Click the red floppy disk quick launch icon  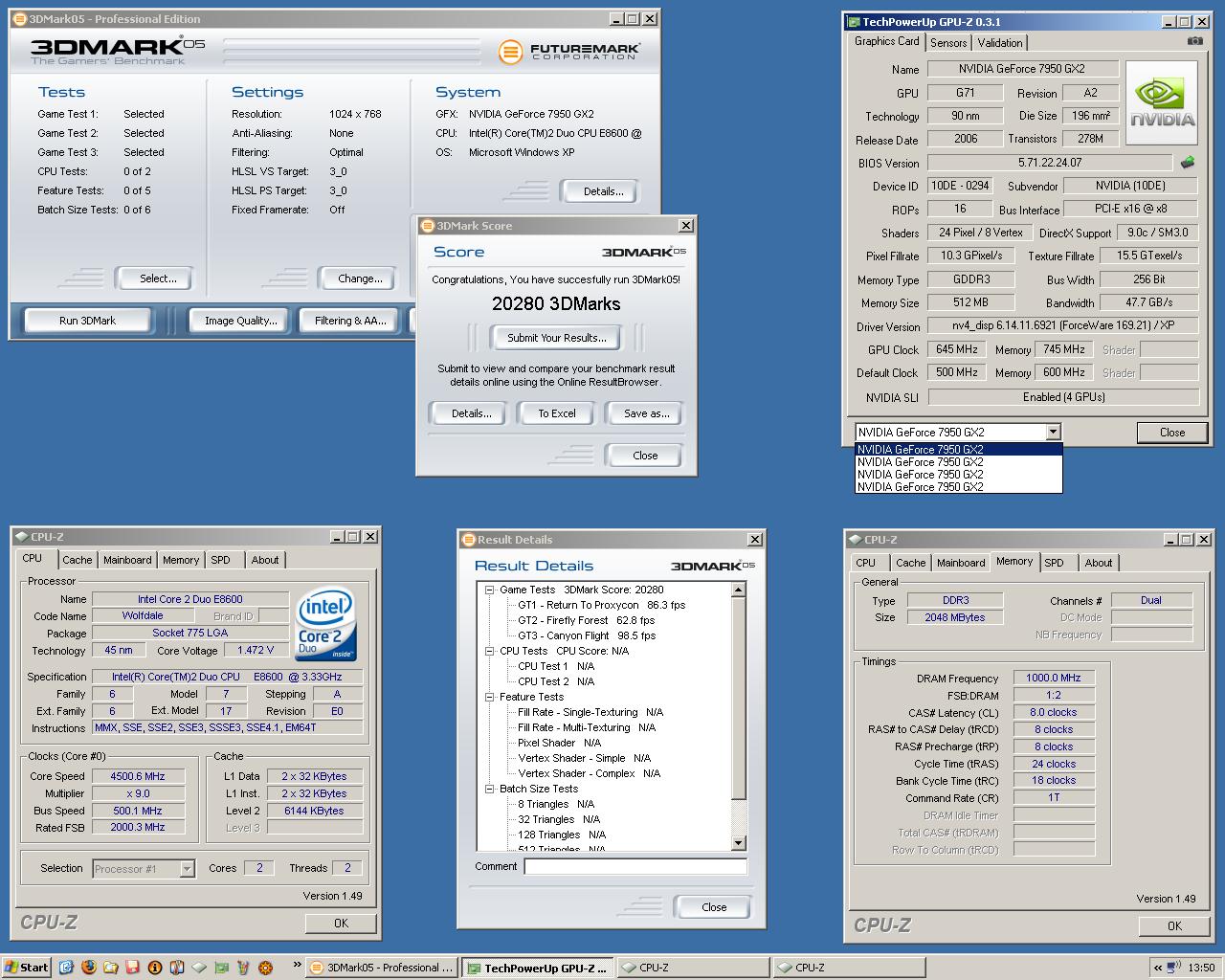pyautogui.click(x=133, y=968)
